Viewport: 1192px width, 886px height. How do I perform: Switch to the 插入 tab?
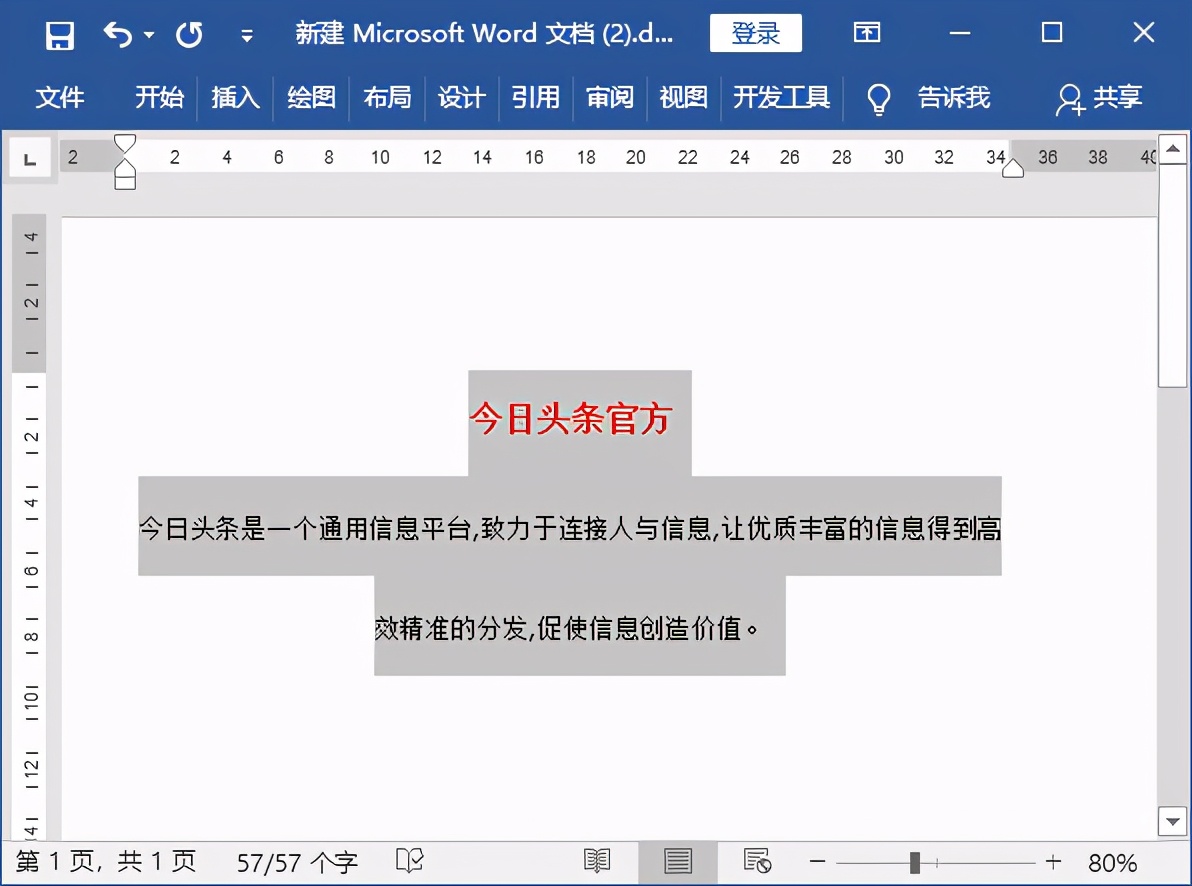pos(235,97)
